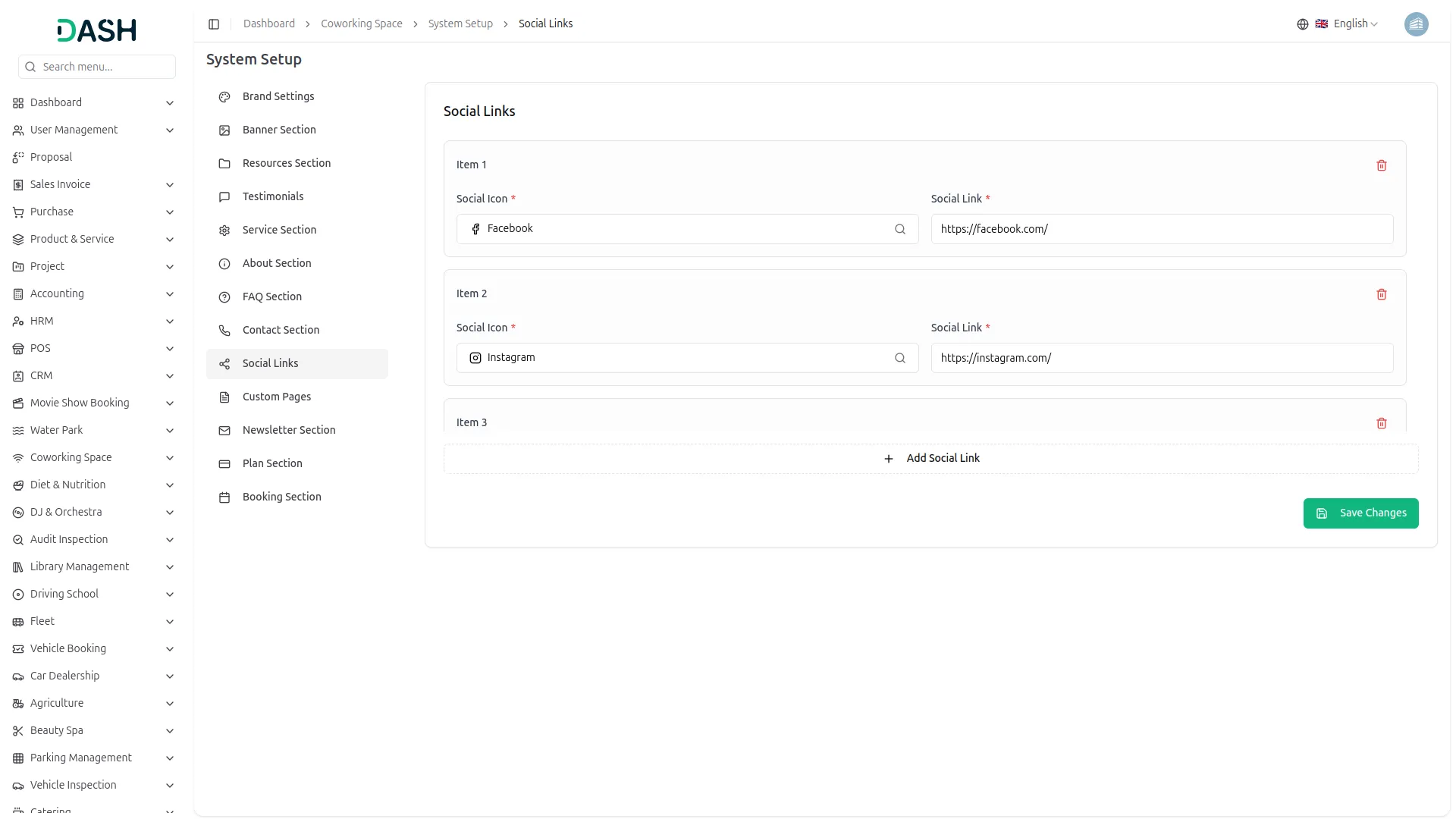Click Save Changes button

point(1360,513)
